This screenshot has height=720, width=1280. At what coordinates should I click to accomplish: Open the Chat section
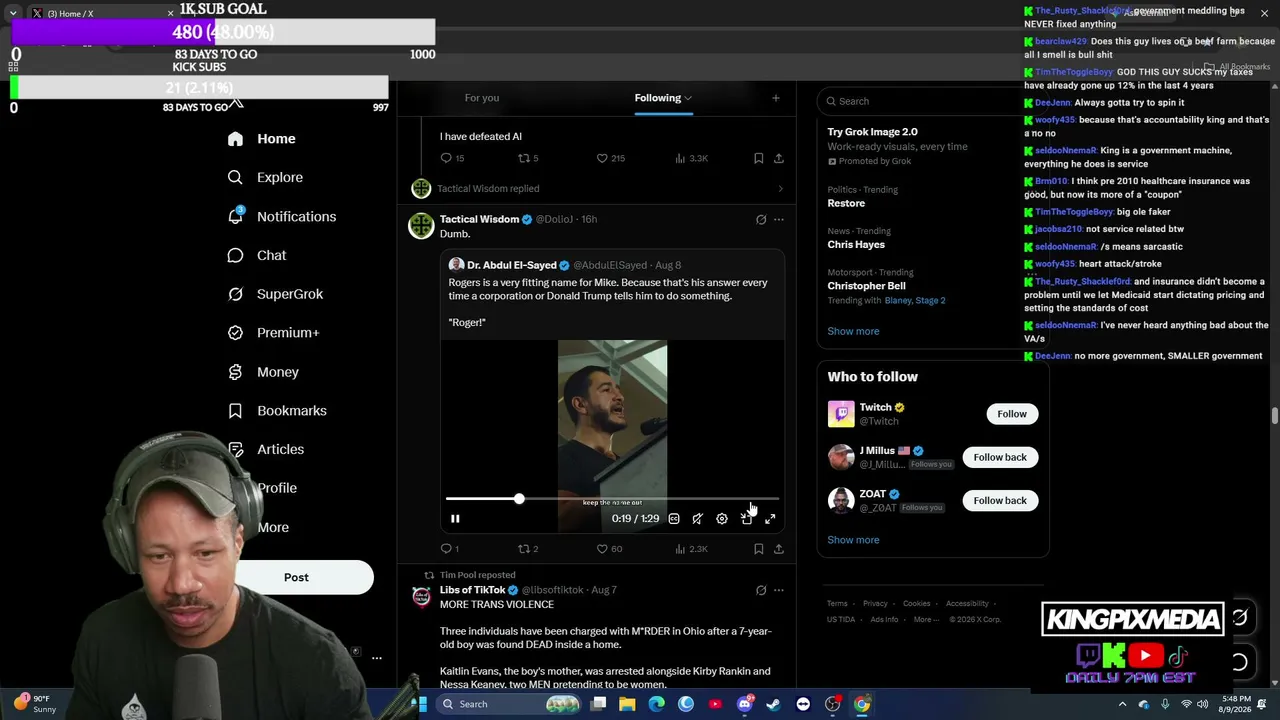point(257,256)
